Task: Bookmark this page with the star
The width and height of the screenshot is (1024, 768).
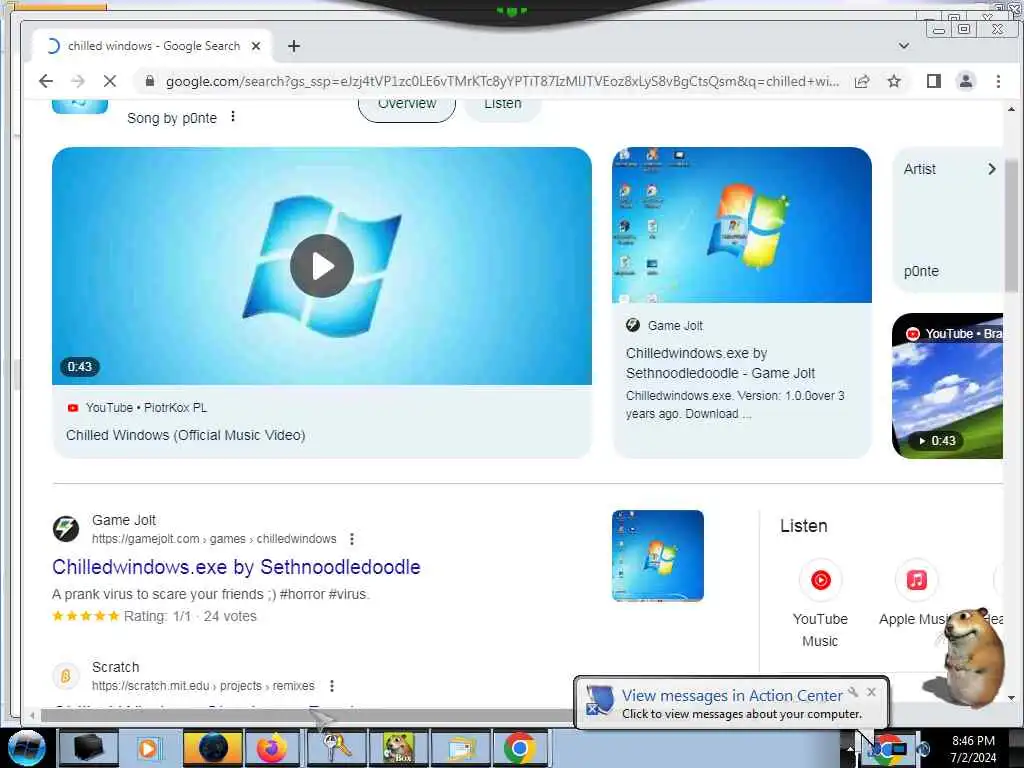Action: (894, 81)
